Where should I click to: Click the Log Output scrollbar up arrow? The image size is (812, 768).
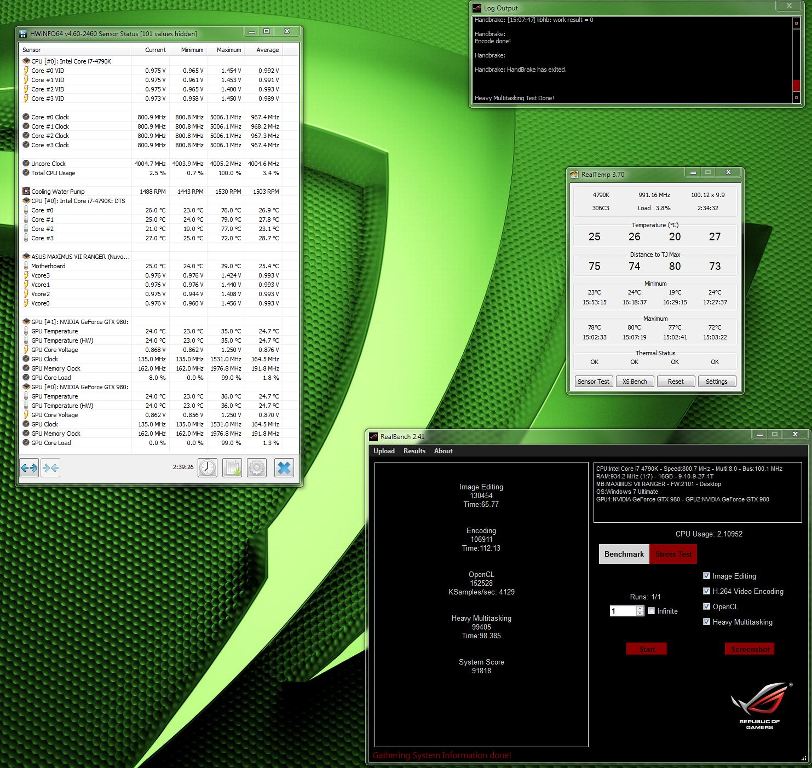pyautogui.click(x=796, y=23)
